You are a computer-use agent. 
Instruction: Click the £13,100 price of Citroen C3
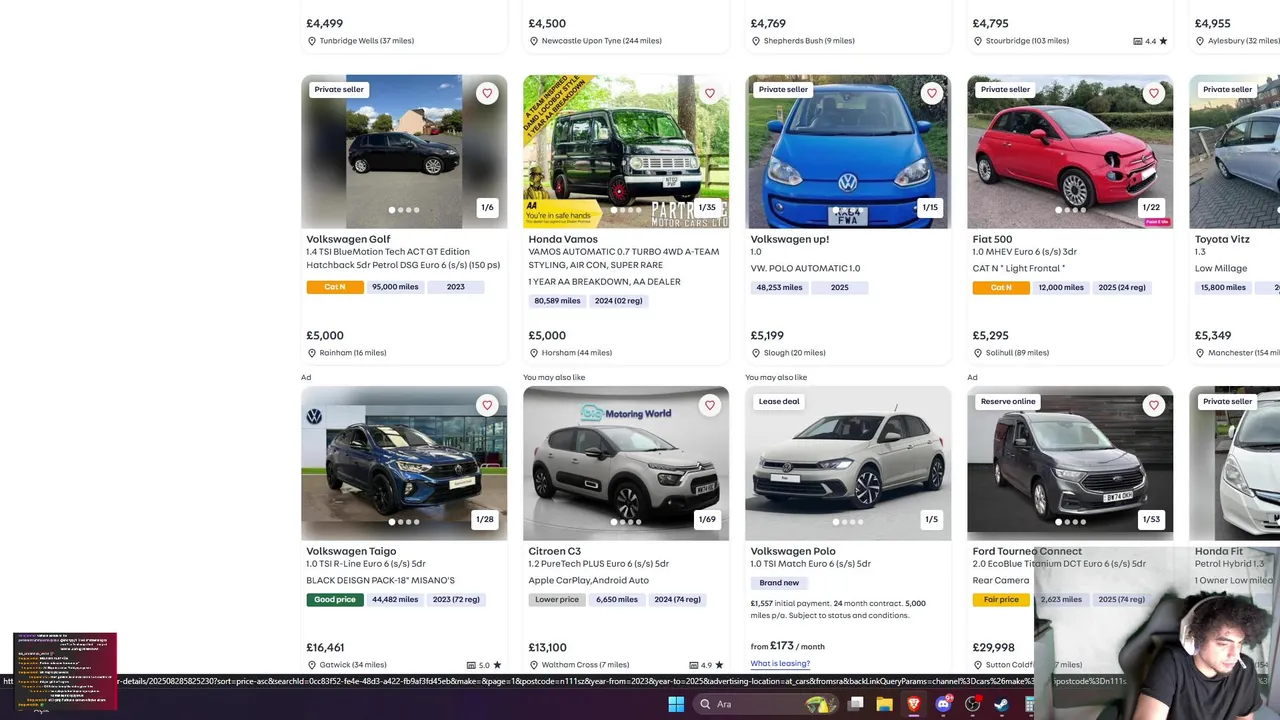click(x=547, y=648)
